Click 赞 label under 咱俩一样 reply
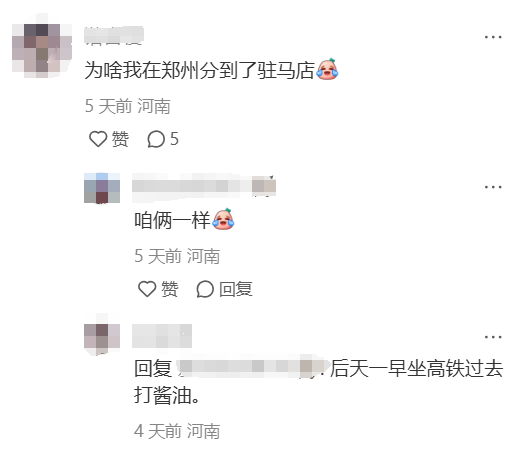531x449 pixels. (x=170, y=289)
